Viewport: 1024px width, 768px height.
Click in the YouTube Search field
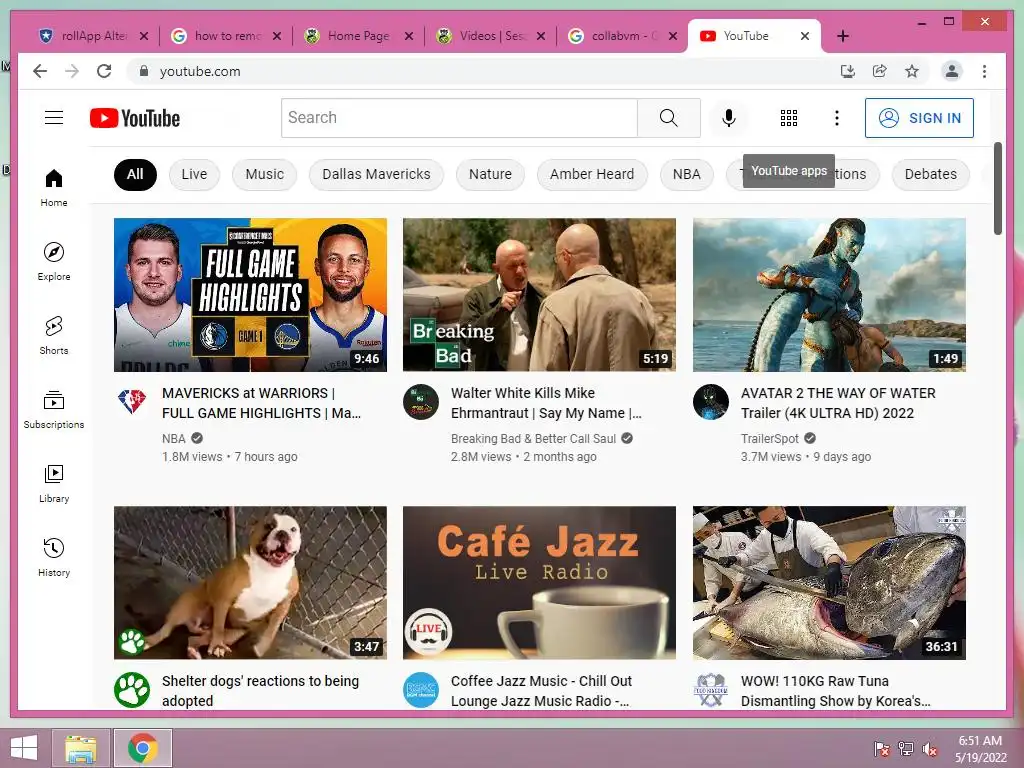point(459,118)
